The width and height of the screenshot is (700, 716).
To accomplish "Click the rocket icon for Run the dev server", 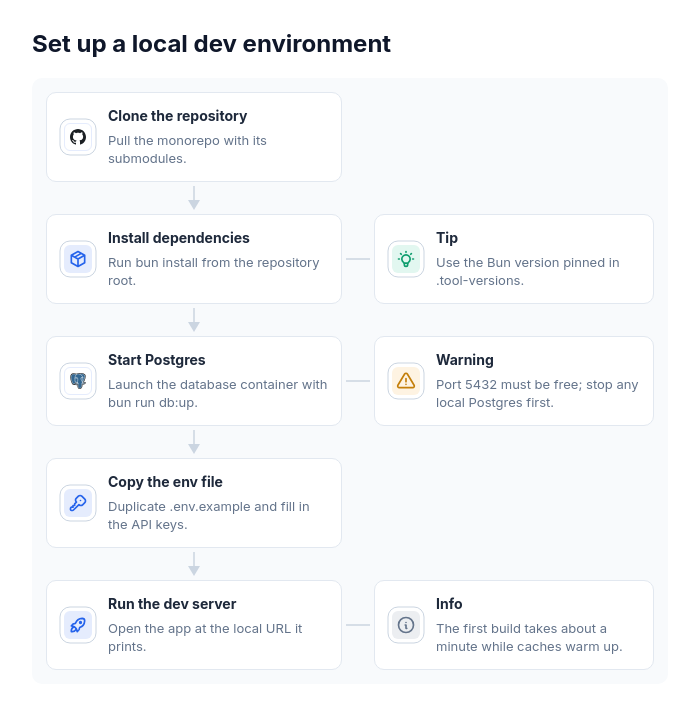I will click(78, 625).
